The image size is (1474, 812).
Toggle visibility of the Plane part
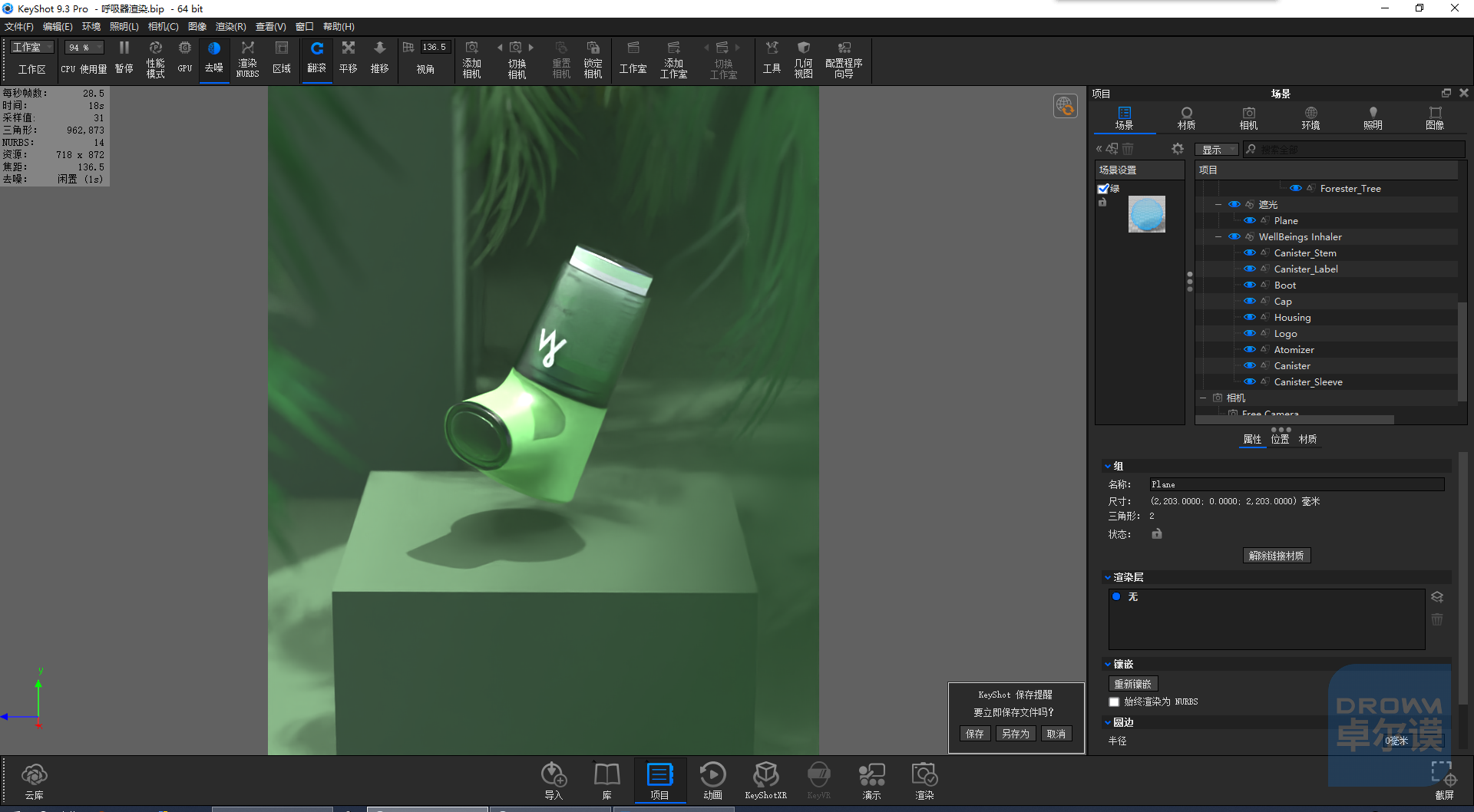tap(1250, 220)
